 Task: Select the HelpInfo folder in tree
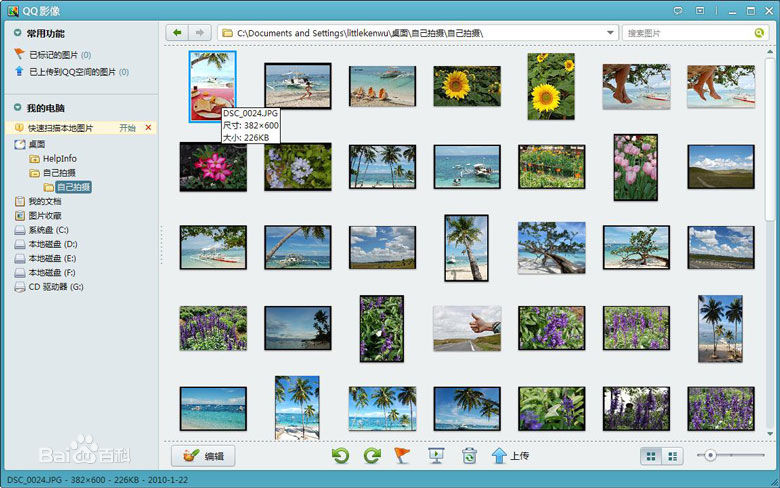59,159
